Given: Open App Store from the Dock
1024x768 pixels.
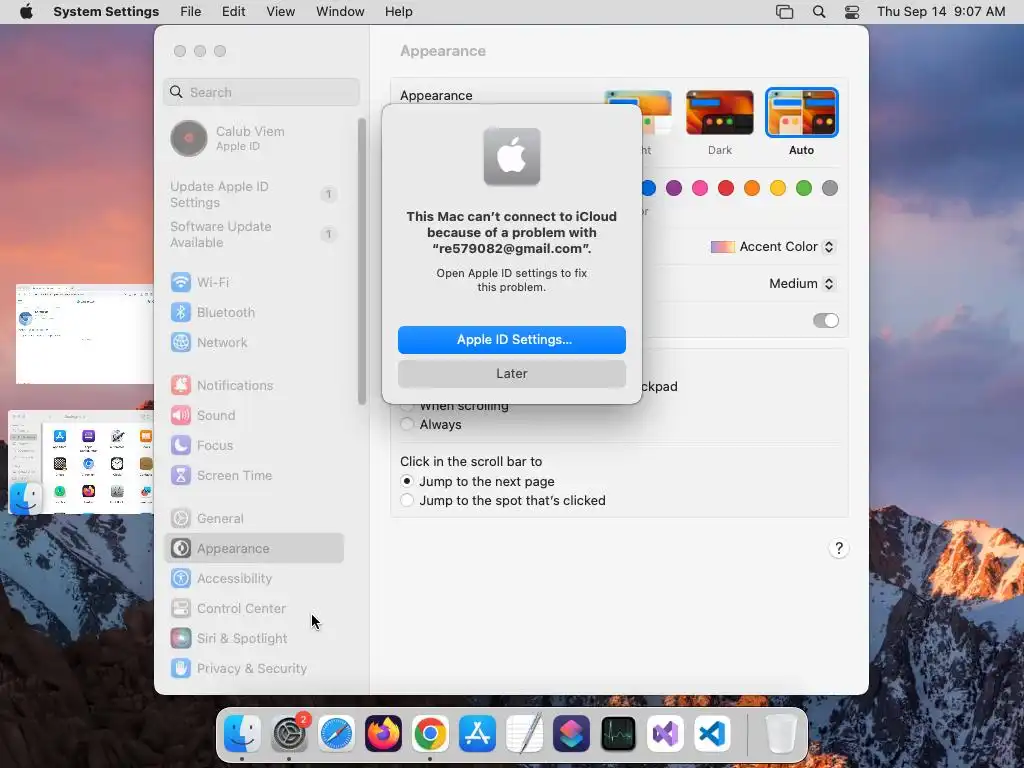Looking at the screenshot, I should coord(477,734).
